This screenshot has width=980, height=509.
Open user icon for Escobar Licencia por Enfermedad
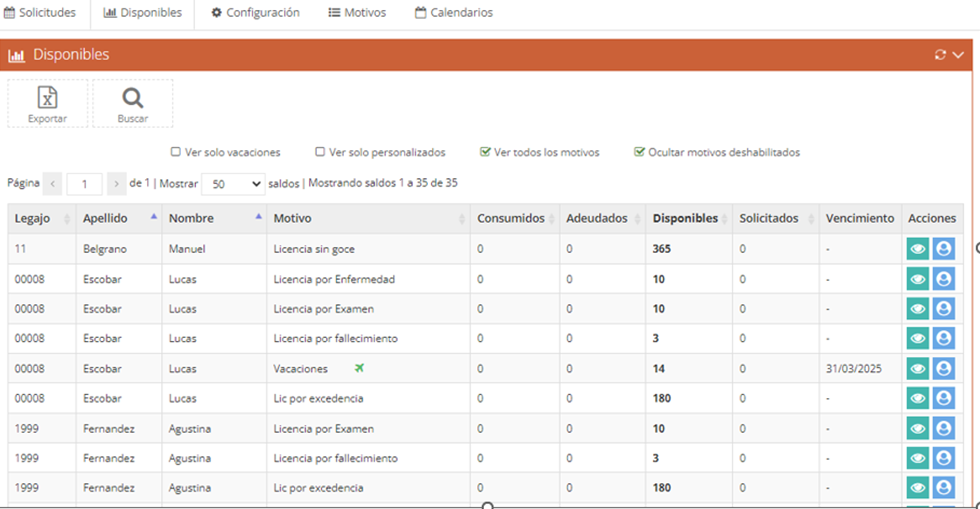coord(944,279)
